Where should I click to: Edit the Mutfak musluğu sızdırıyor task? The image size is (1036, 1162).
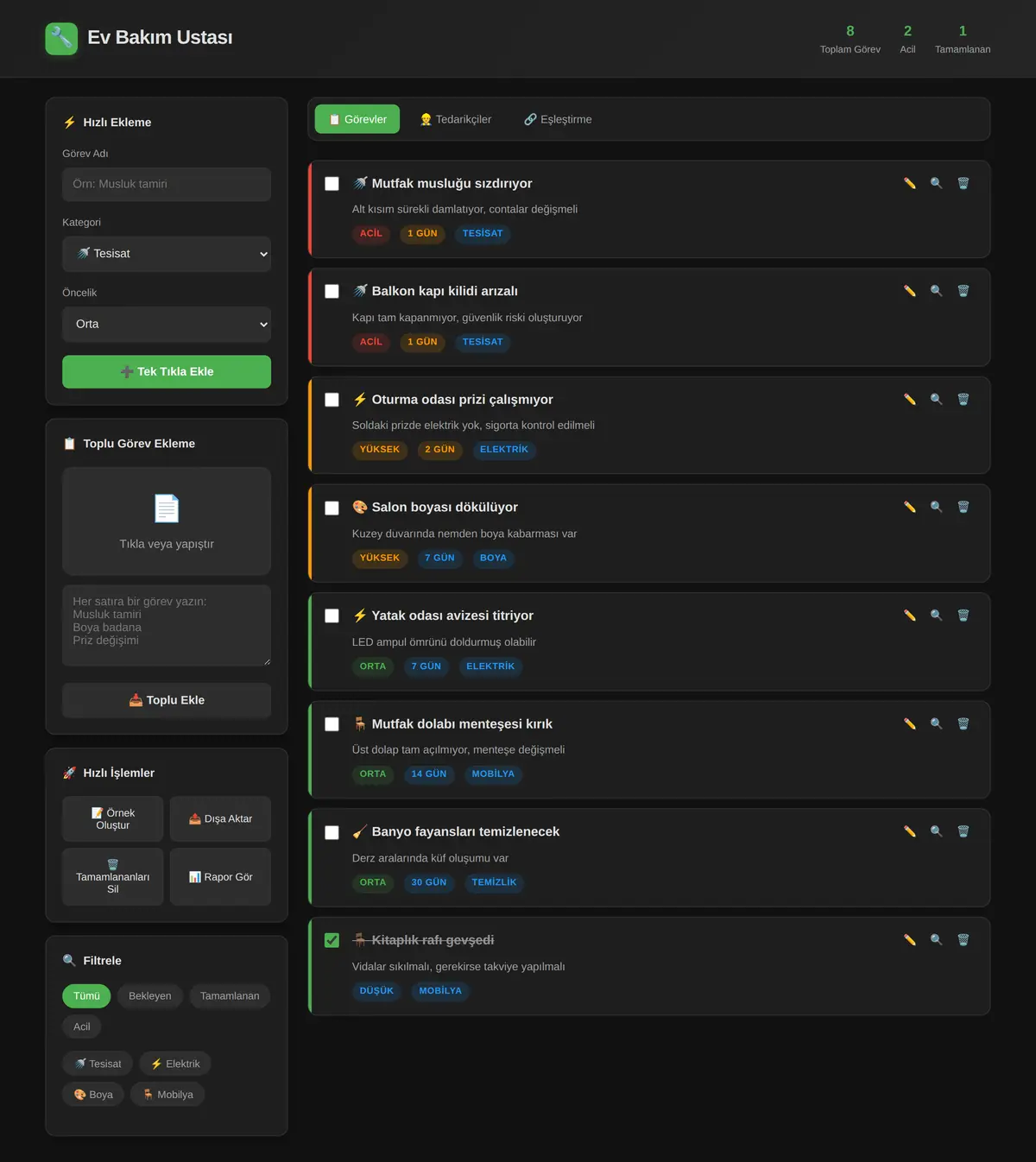click(909, 183)
